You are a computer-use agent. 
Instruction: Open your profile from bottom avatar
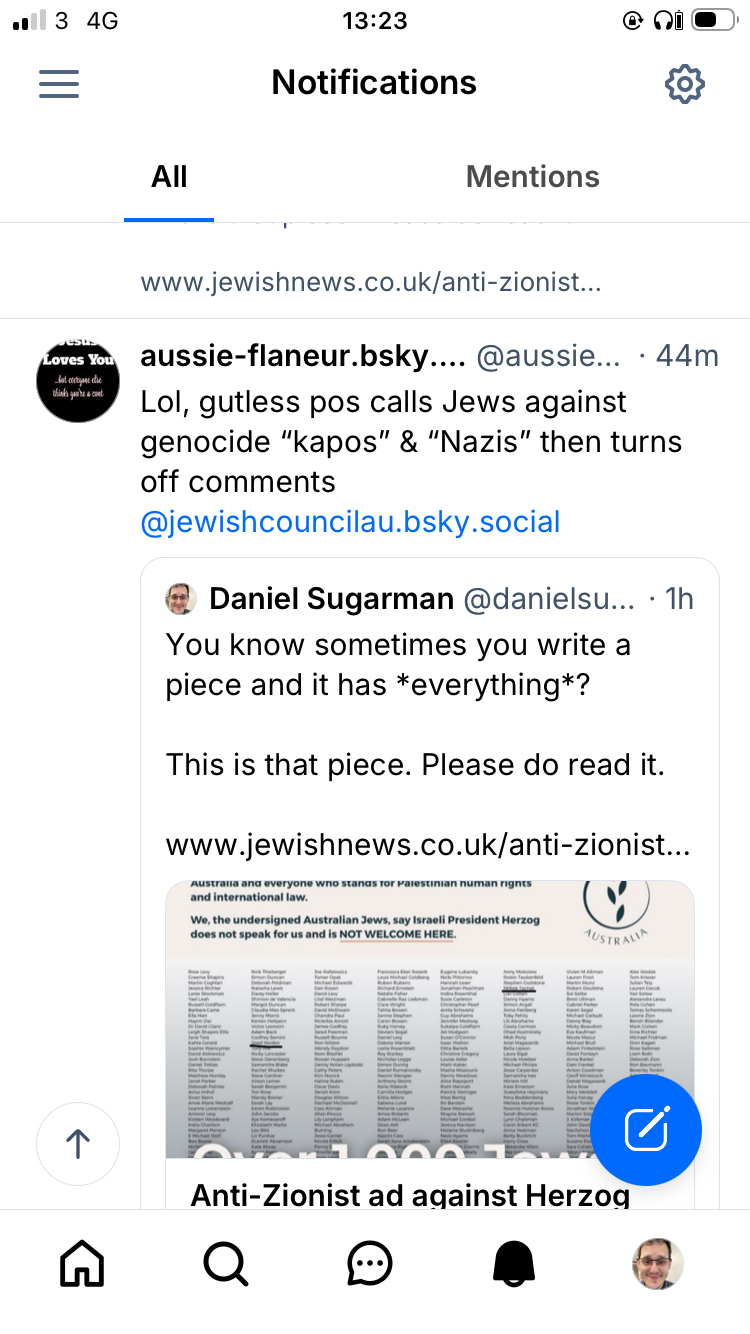(657, 1264)
